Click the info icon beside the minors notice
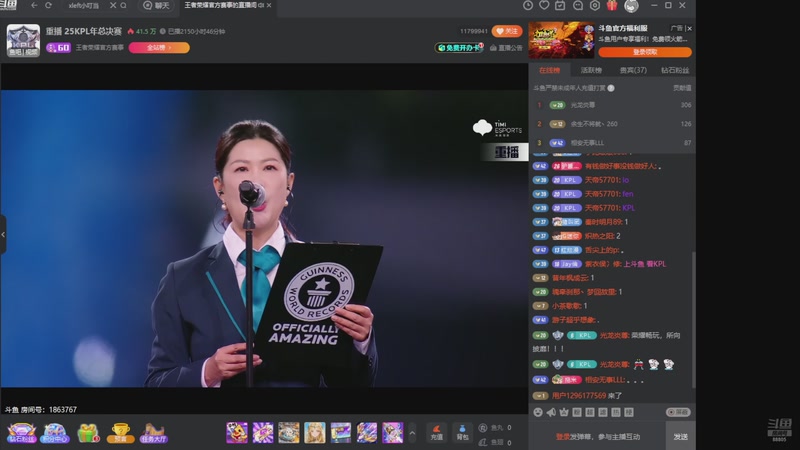This screenshot has width=800, height=450. pyautogui.click(x=611, y=88)
